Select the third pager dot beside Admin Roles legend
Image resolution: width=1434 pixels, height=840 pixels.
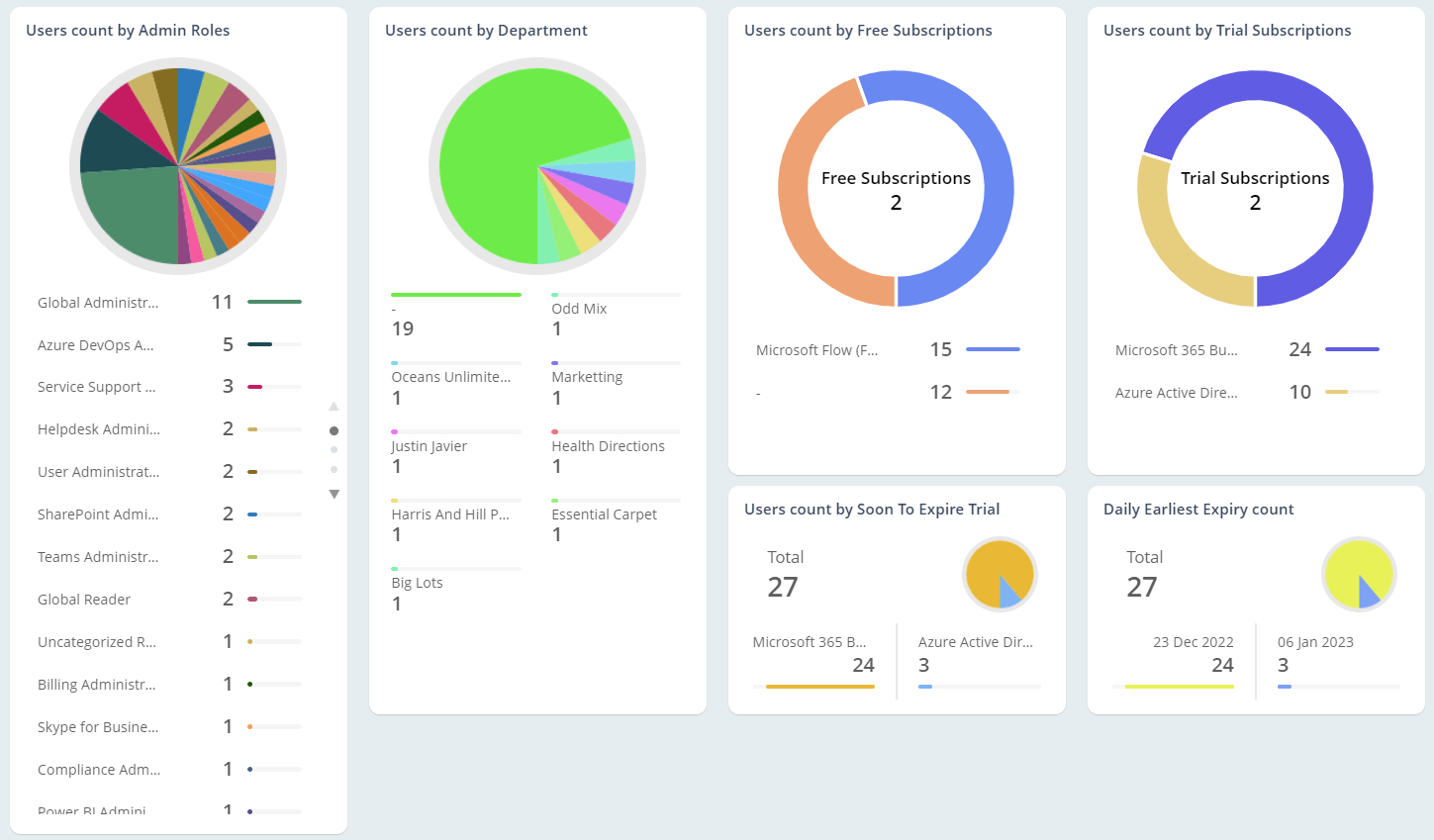[334, 470]
